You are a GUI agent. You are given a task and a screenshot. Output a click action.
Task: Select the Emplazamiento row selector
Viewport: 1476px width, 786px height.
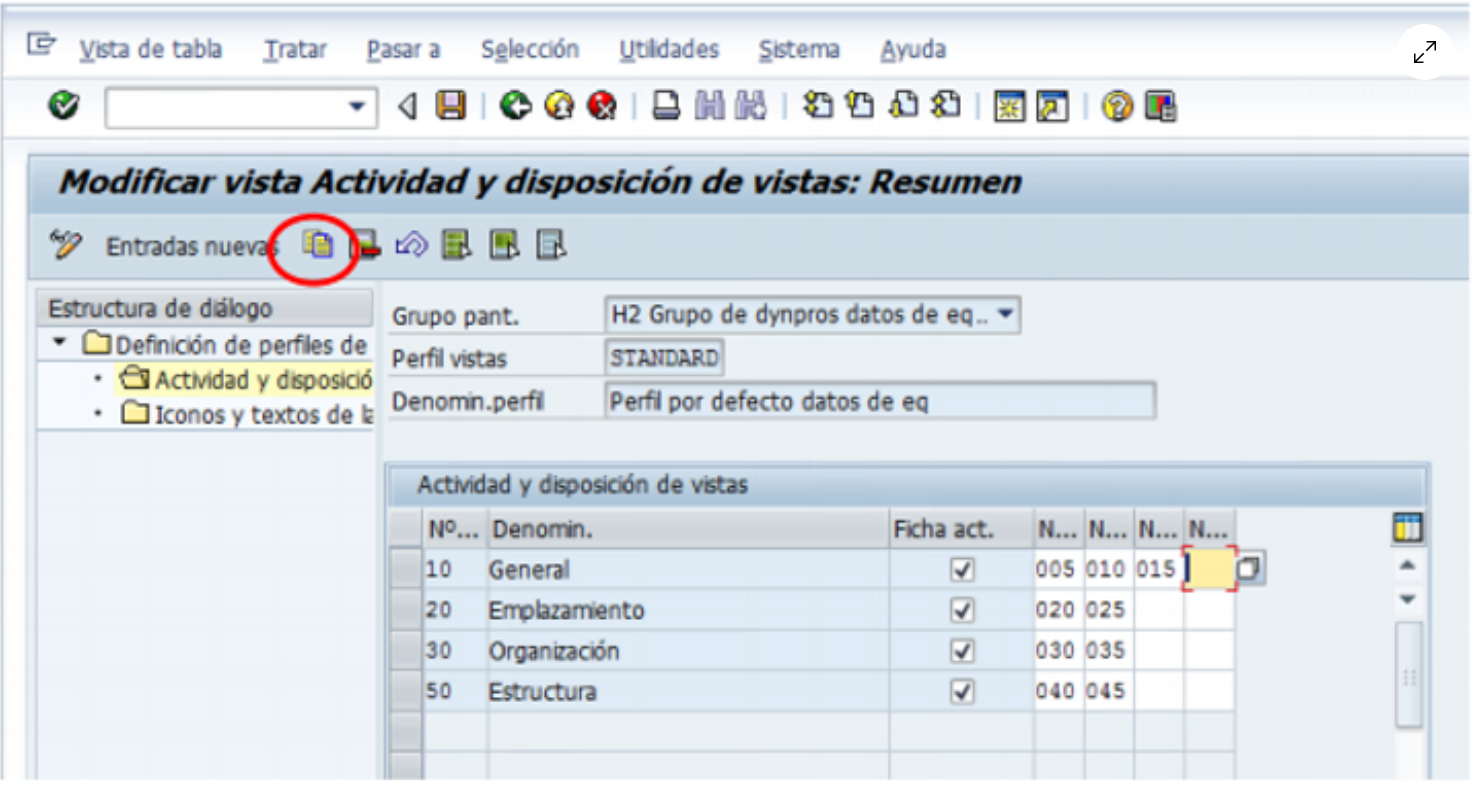[406, 610]
